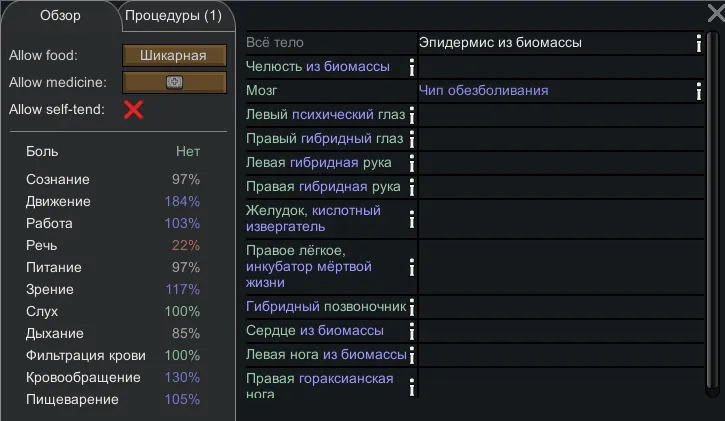
Task: Show info for Желудок, кислотный извергатель
Action: [412, 219]
